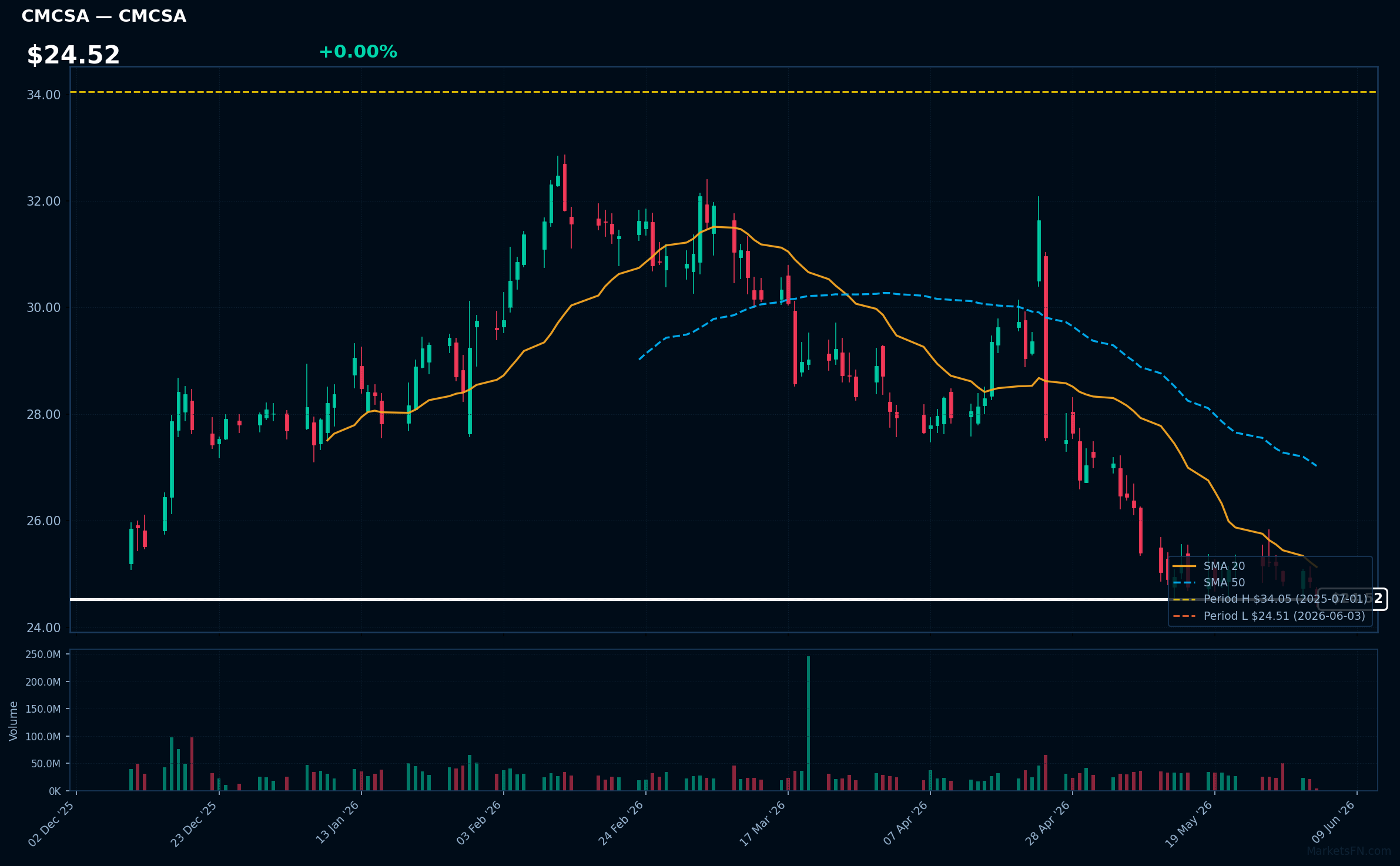Screen dimensions: 1400x866
Task: Click the blue dashed SMA 50 legend sample
Action: (x=1184, y=582)
